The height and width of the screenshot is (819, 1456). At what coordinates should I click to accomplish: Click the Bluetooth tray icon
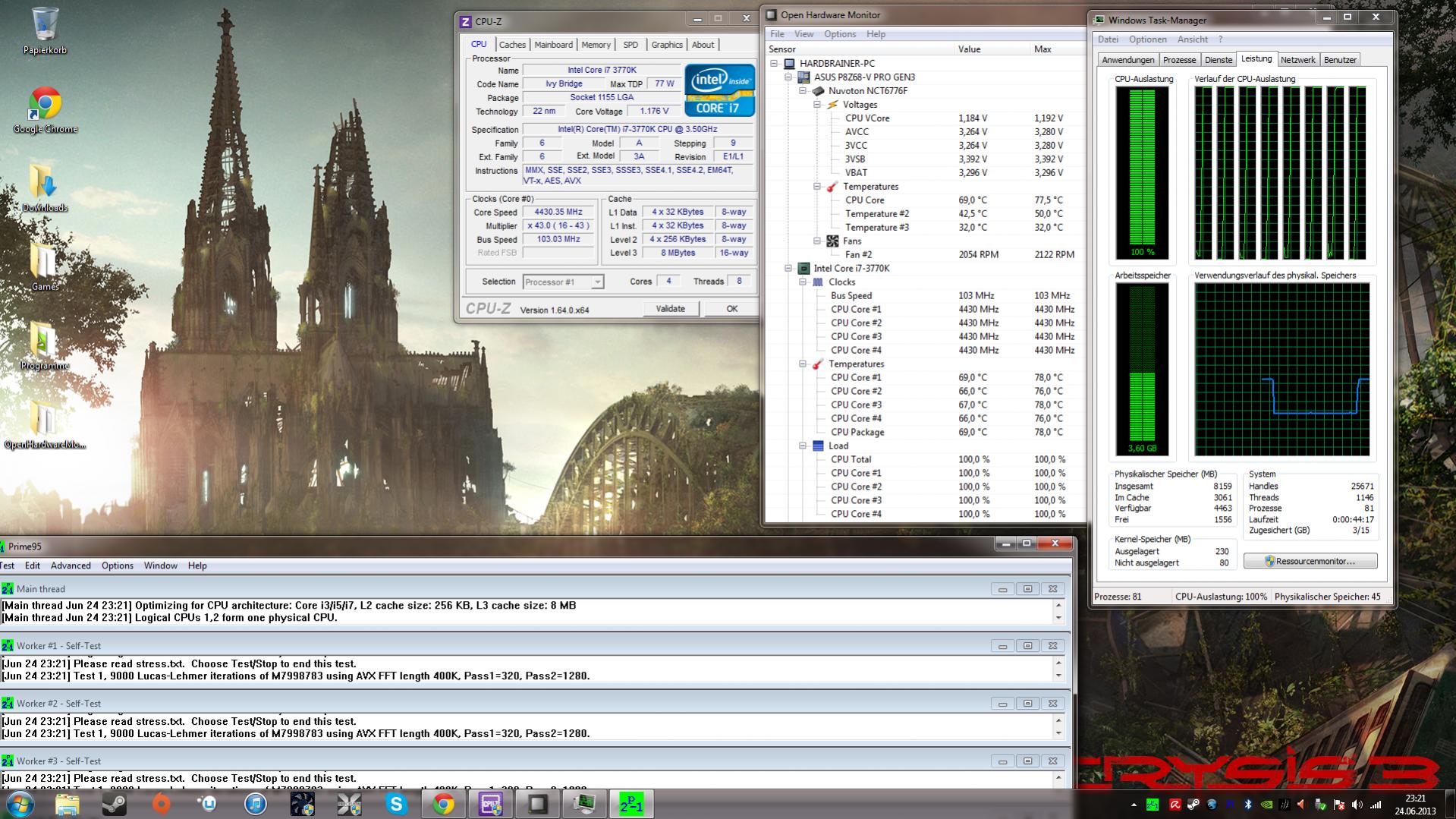point(1248,805)
